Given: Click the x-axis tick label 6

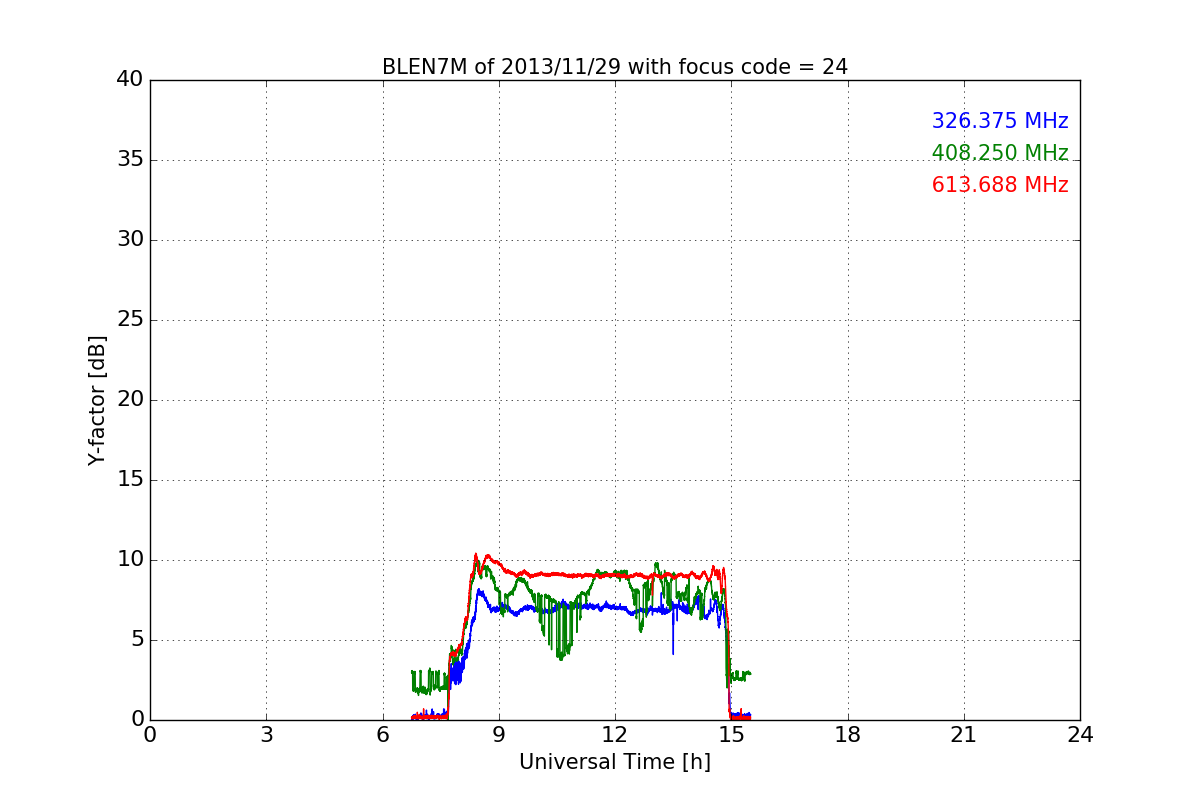Looking at the screenshot, I should tap(382, 735).
